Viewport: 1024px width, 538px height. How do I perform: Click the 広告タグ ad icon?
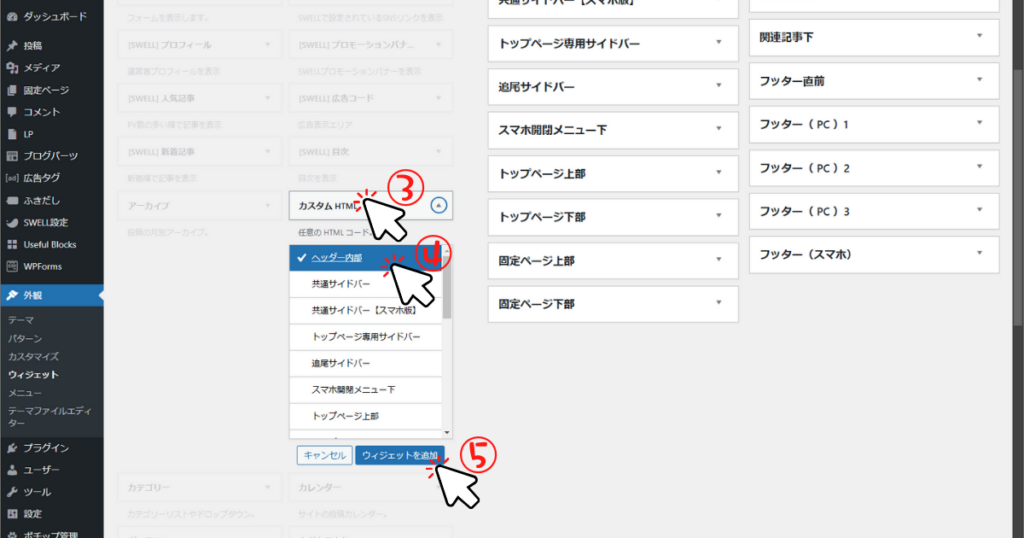(x=12, y=178)
